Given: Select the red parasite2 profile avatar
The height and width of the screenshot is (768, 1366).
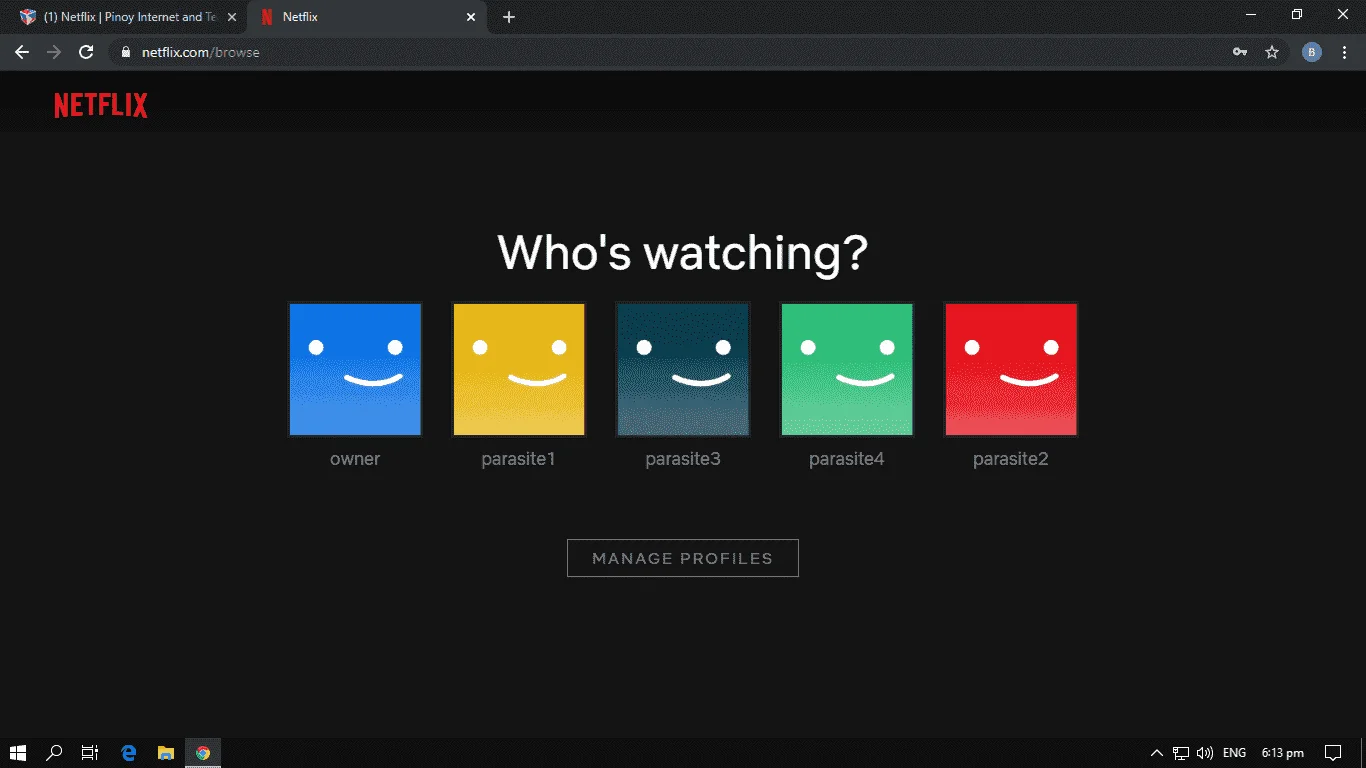Looking at the screenshot, I should (x=1011, y=370).
